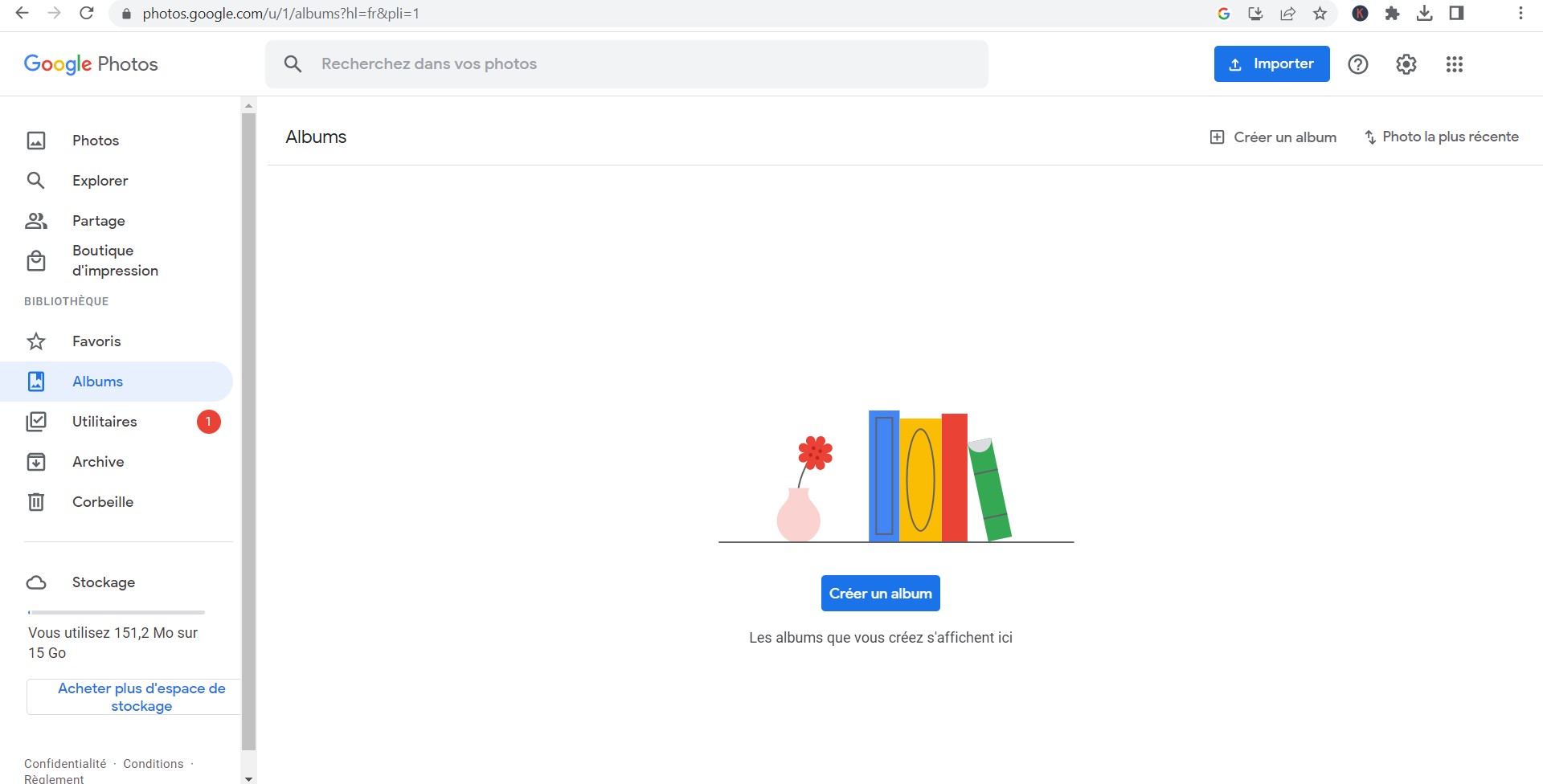Click the Boutique d'impression bag icon
The height and width of the screenshot is (784, 1543).
point(36,261)
